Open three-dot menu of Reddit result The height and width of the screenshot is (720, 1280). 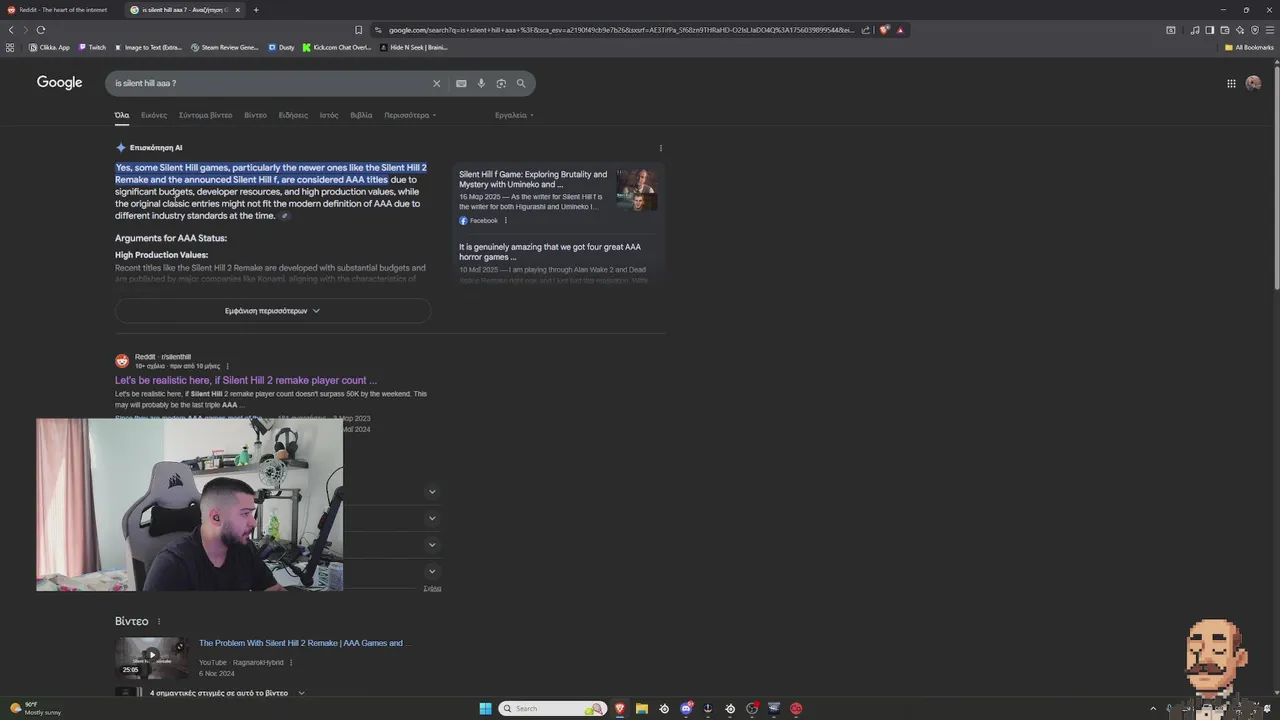227,366
